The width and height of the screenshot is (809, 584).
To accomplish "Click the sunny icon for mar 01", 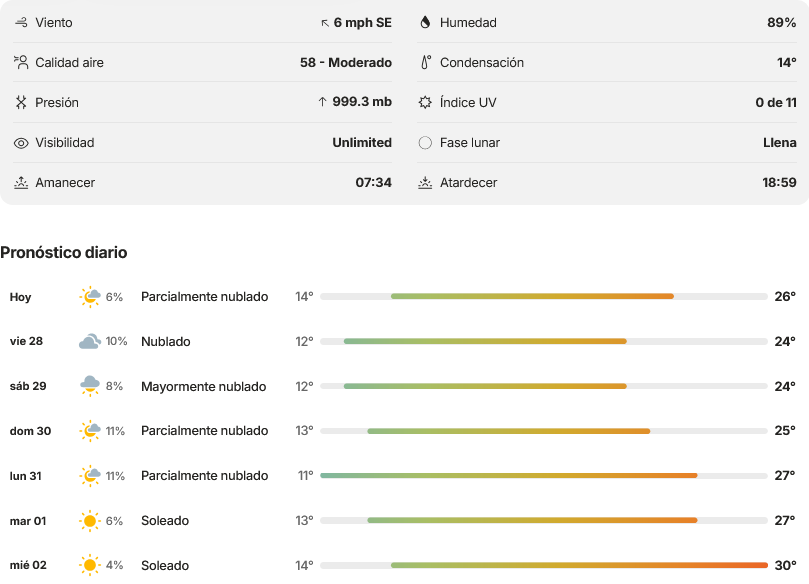I will click(90, 521).
